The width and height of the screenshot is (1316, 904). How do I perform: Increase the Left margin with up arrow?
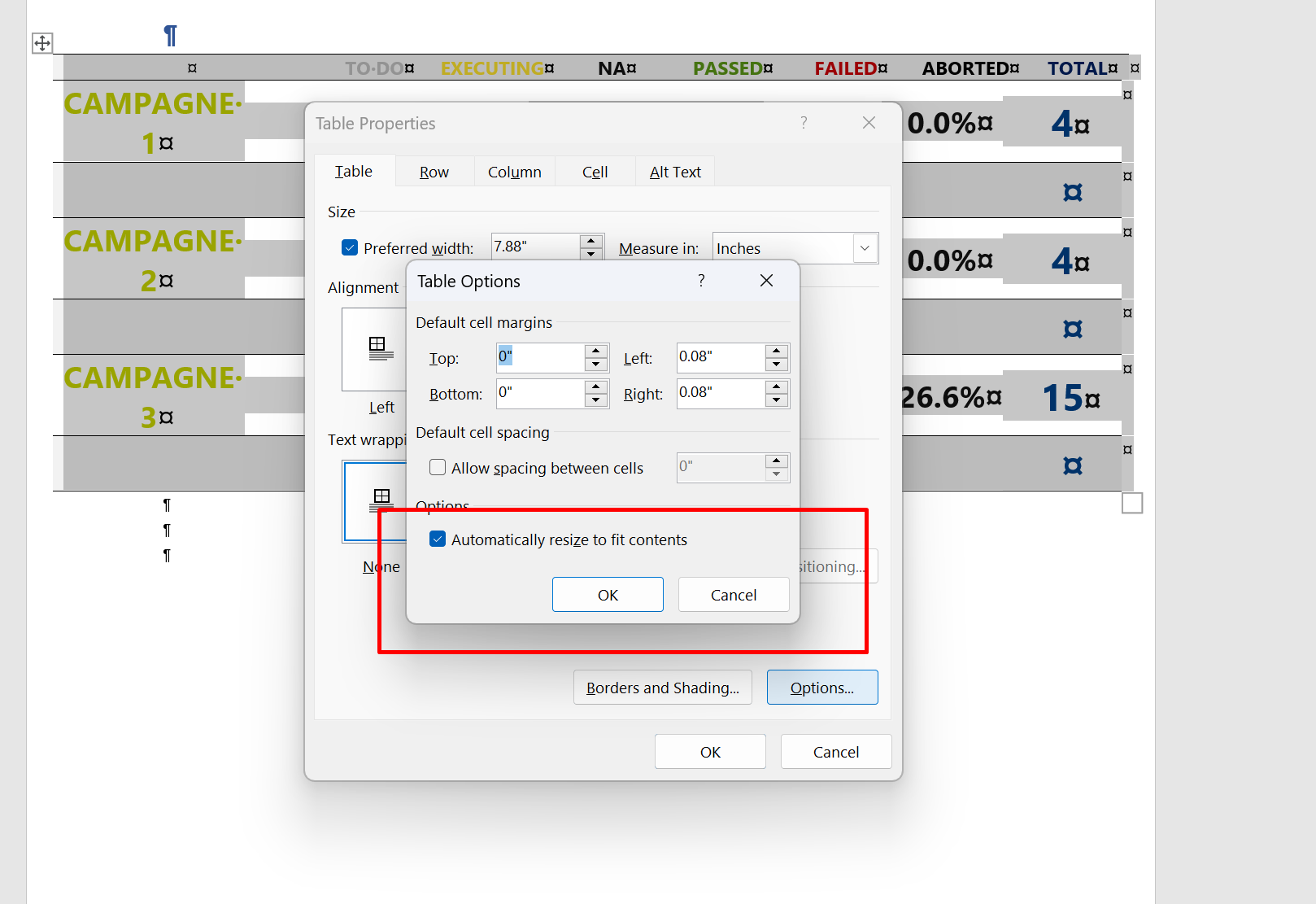tap(777, 351)
